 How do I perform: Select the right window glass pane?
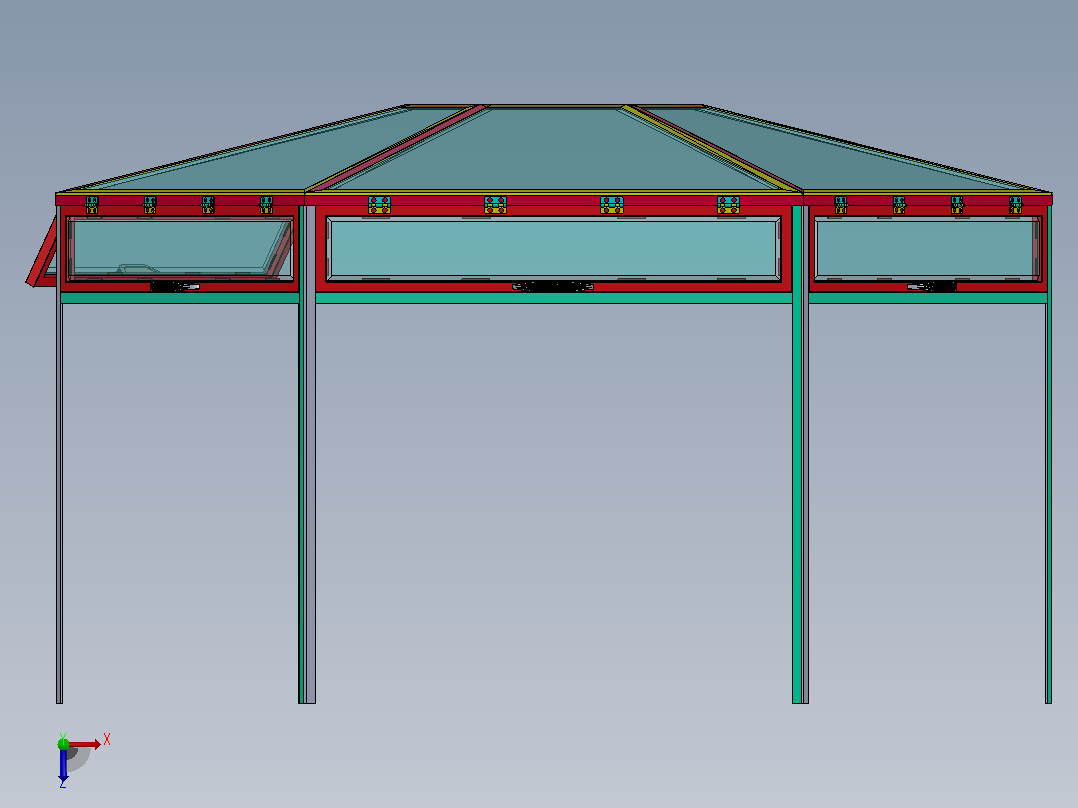(x=925, y=248)
